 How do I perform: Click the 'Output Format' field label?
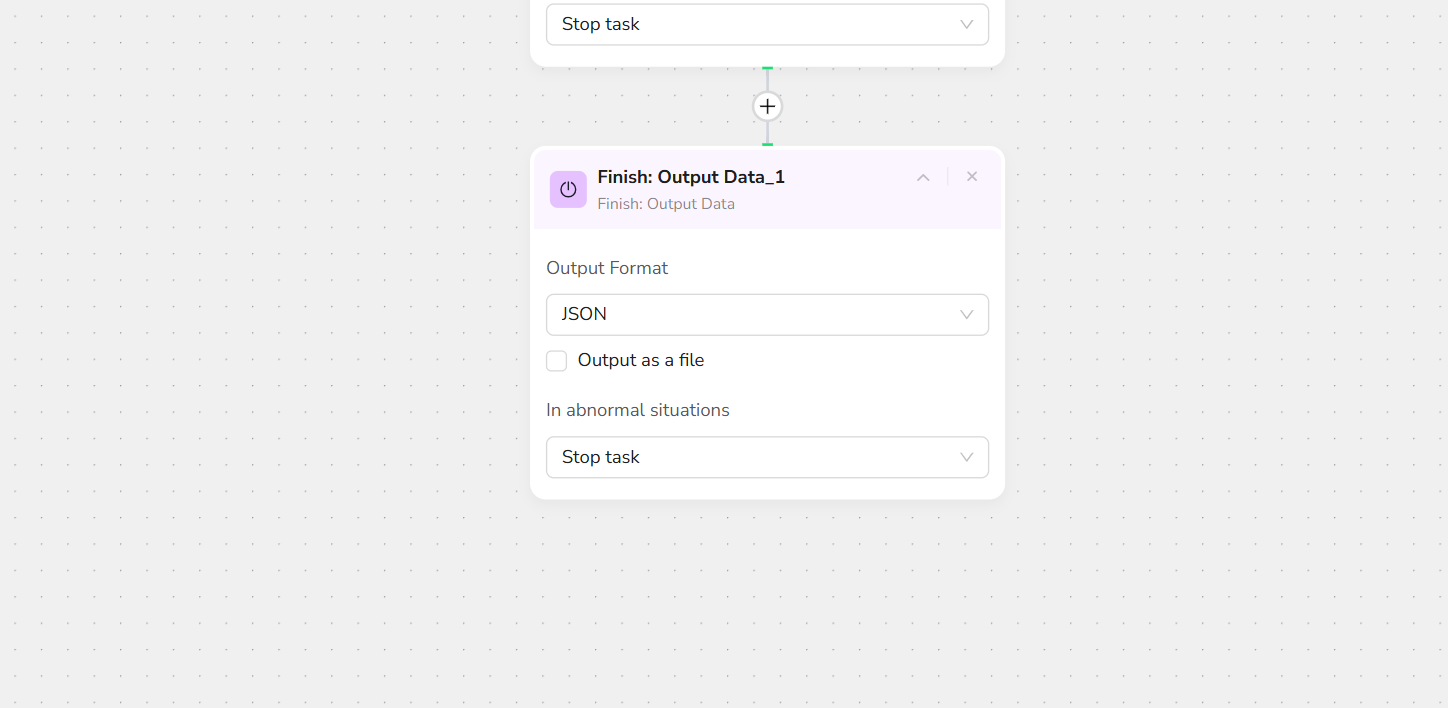(x=607, y=268)
